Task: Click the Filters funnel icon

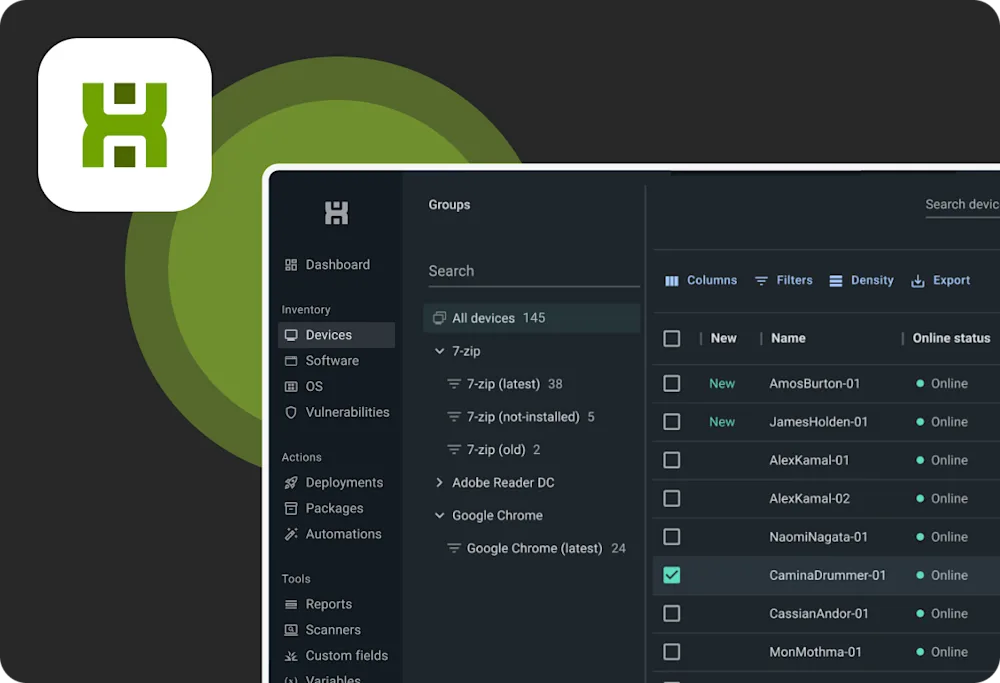Action: pyautogui.click(x=761, y=281)
